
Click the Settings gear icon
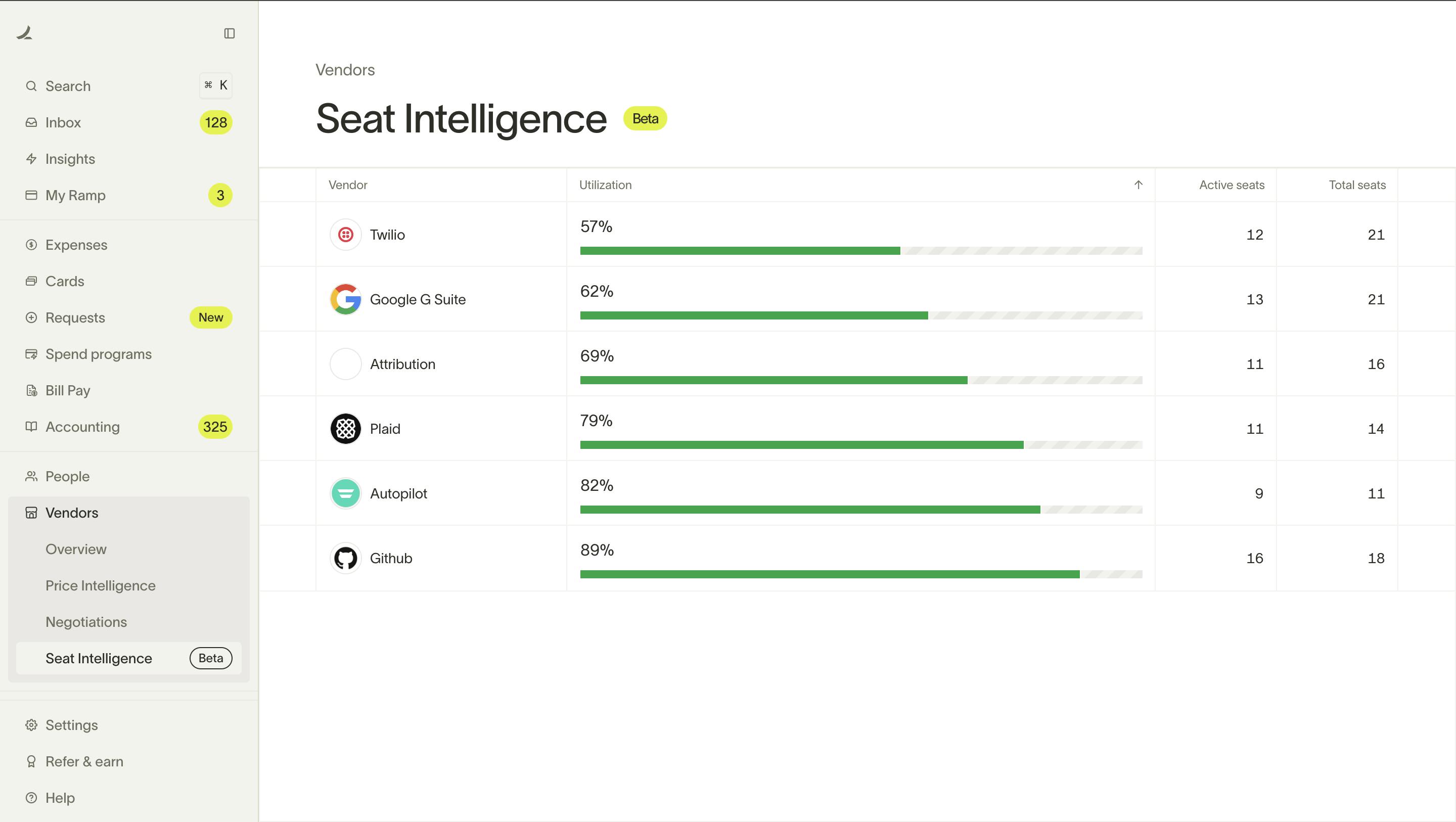coord(32,725)
